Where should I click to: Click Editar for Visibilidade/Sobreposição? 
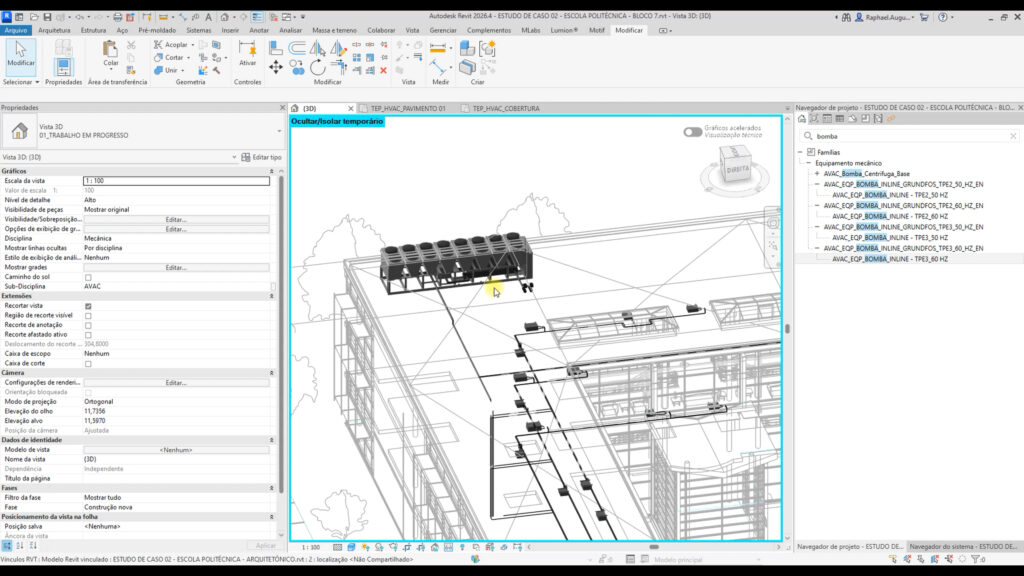tap(176, 219)
